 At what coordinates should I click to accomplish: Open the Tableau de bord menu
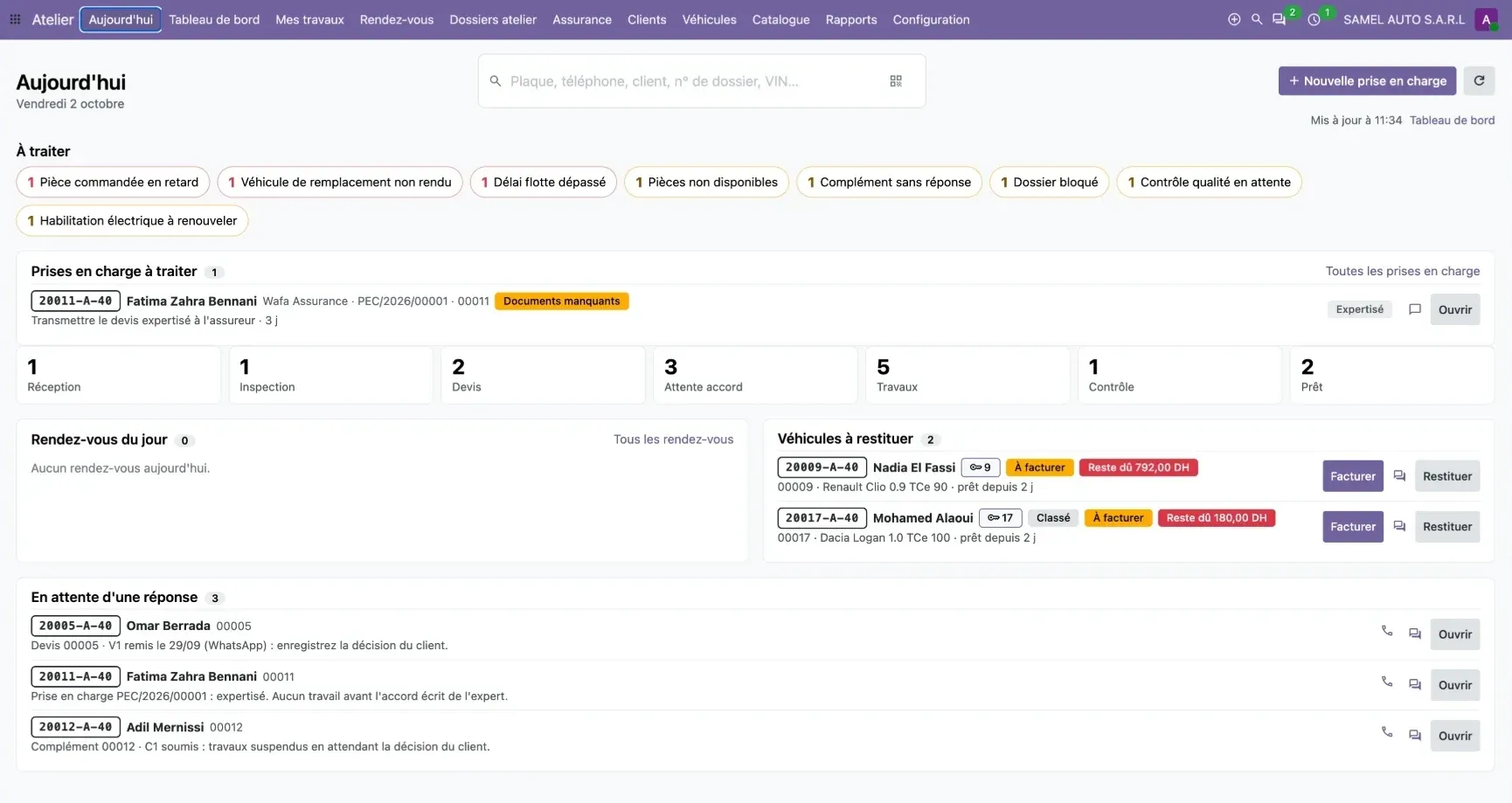click(x=214, y=19)
